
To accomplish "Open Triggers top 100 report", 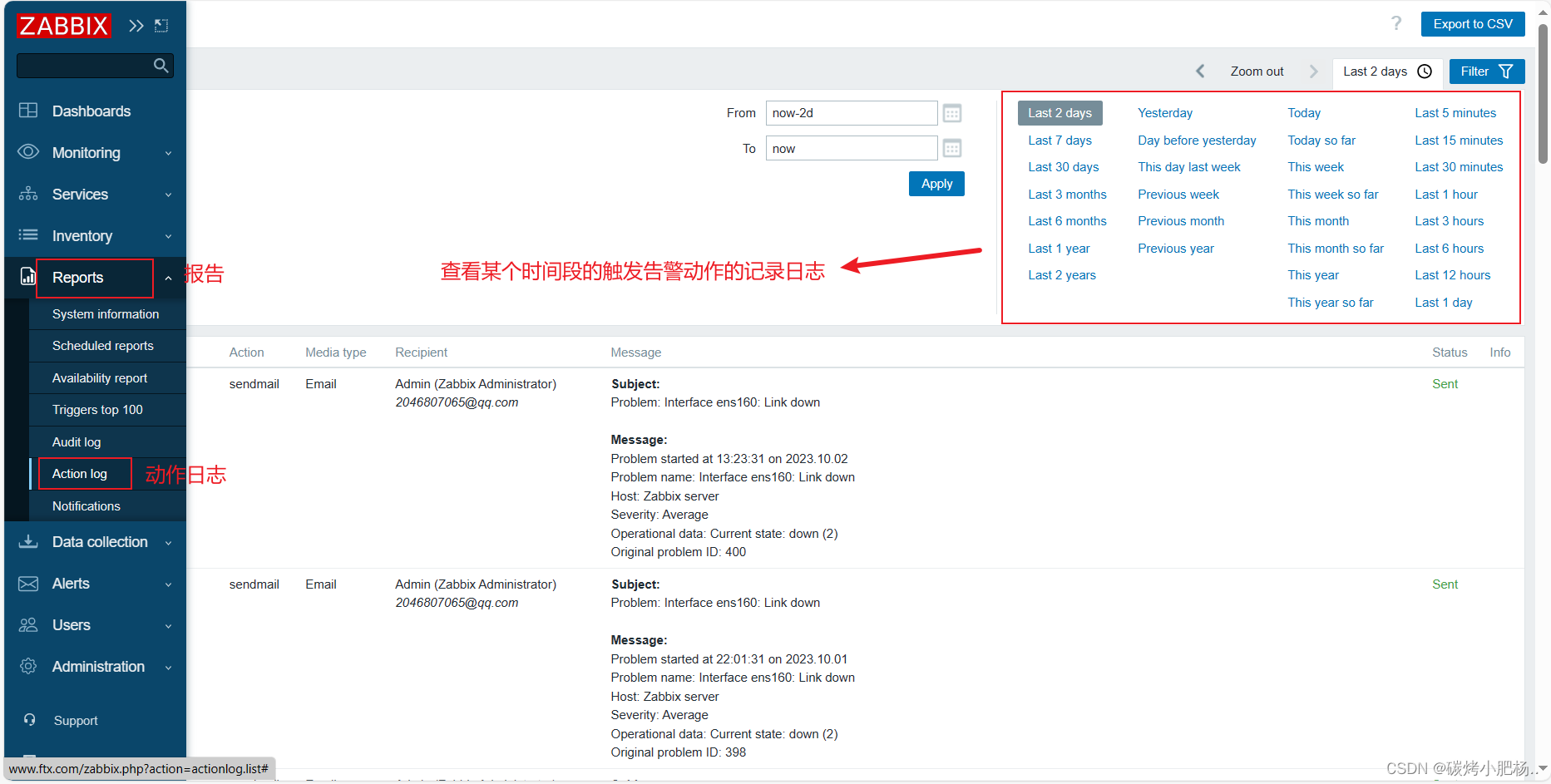I will pos(97,410).
